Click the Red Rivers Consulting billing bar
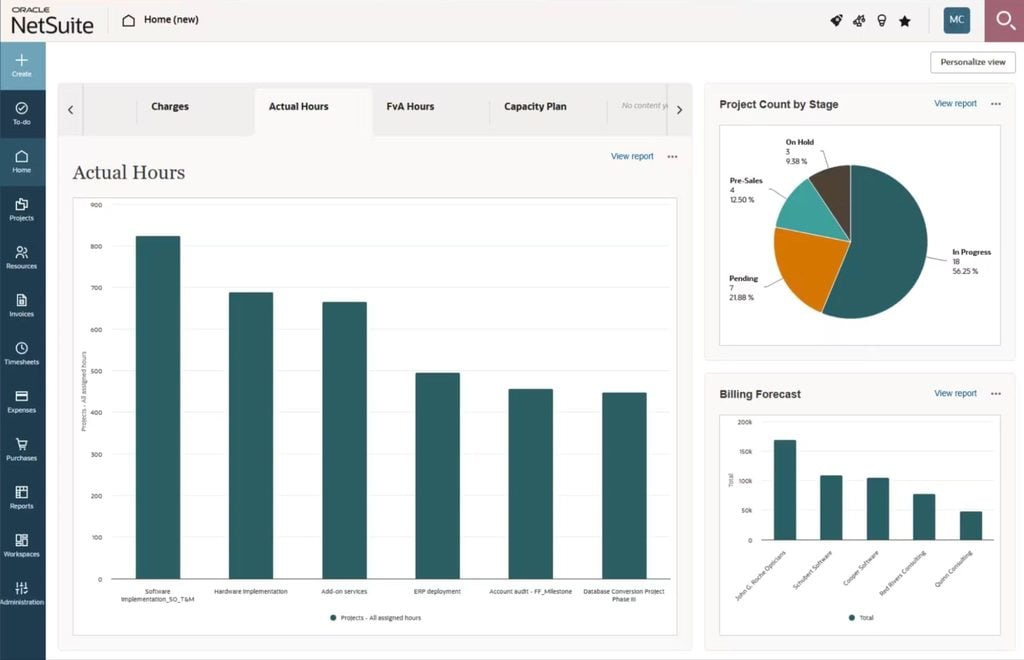This screenshot has height=660, width=1024. 924,517
